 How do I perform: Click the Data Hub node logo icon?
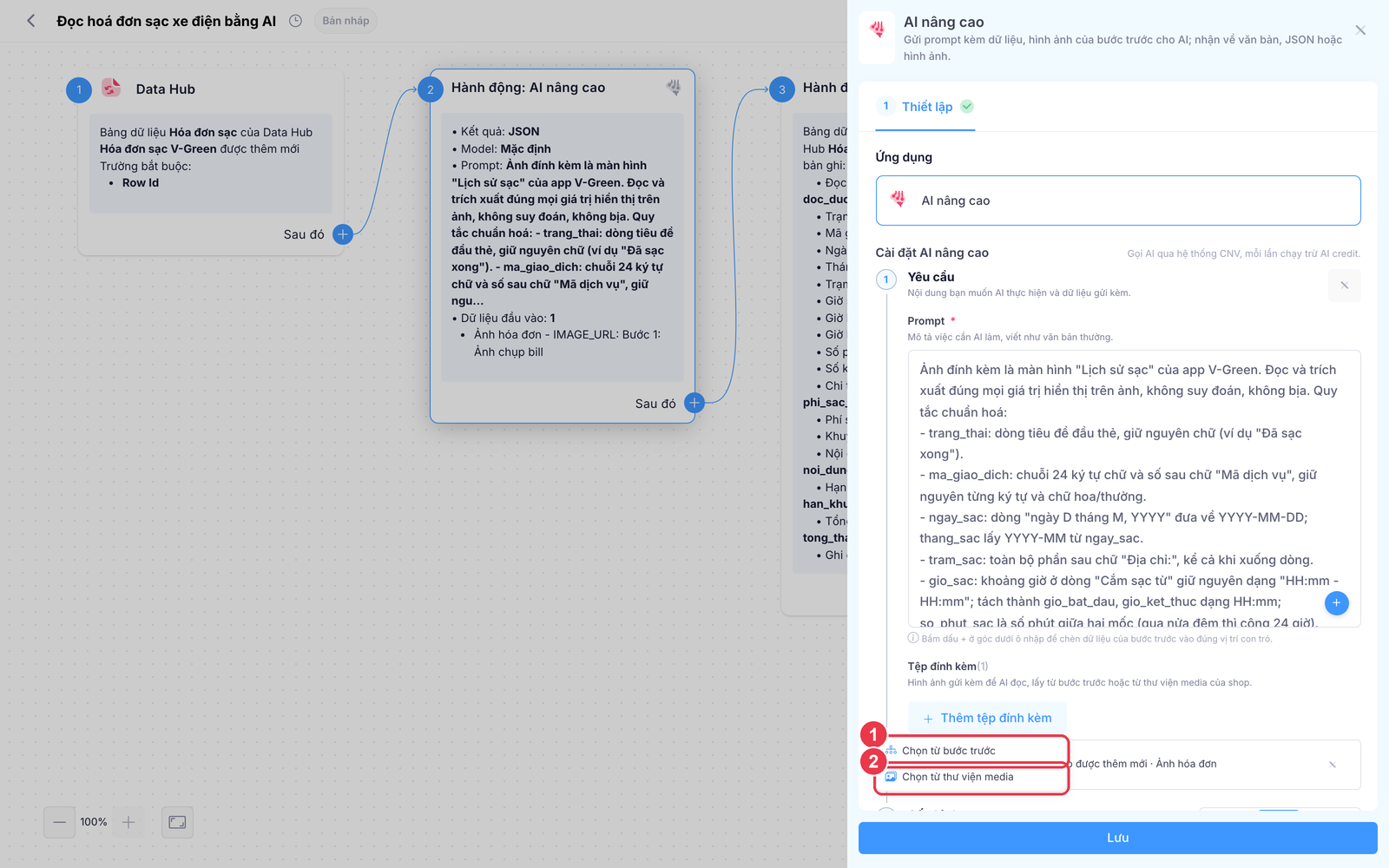coord(111,88)
